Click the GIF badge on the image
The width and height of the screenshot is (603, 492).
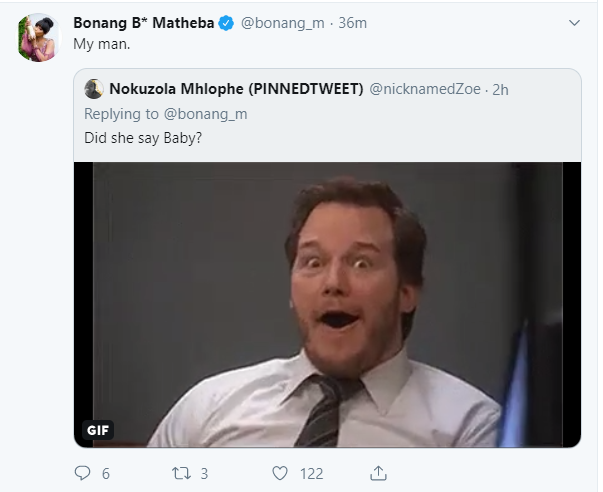pyautogui.click(x=98, y=430)
